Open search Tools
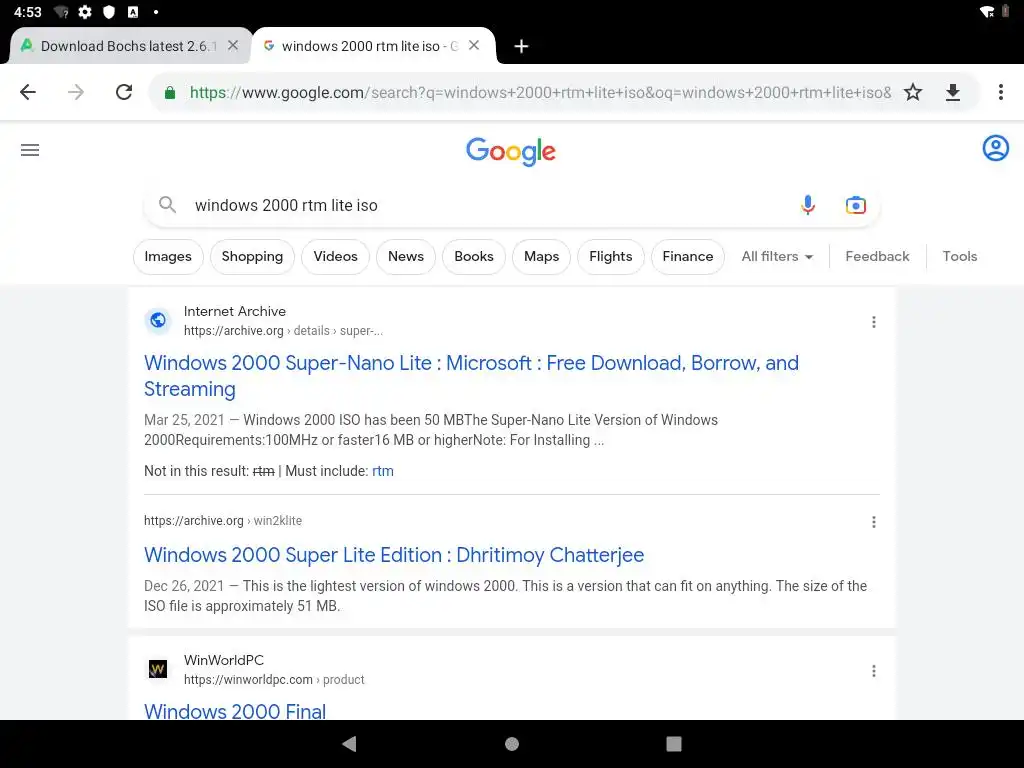The image size is (1024, 768). 959,257
